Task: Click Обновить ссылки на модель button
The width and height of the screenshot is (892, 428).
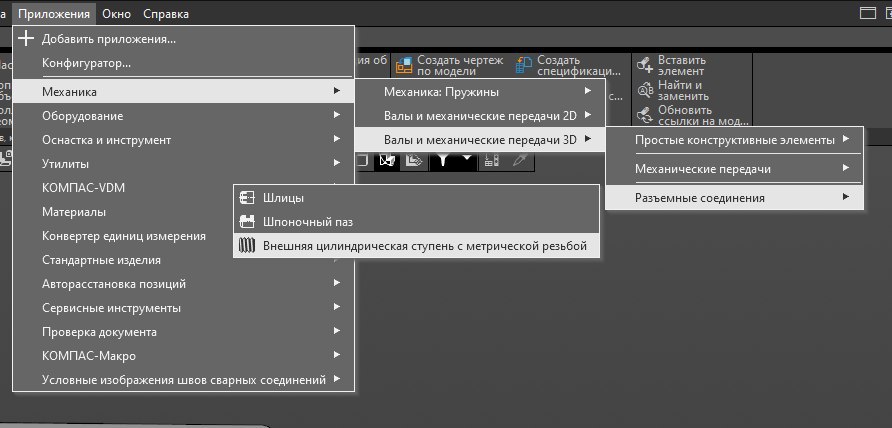Action: point(693,116)
